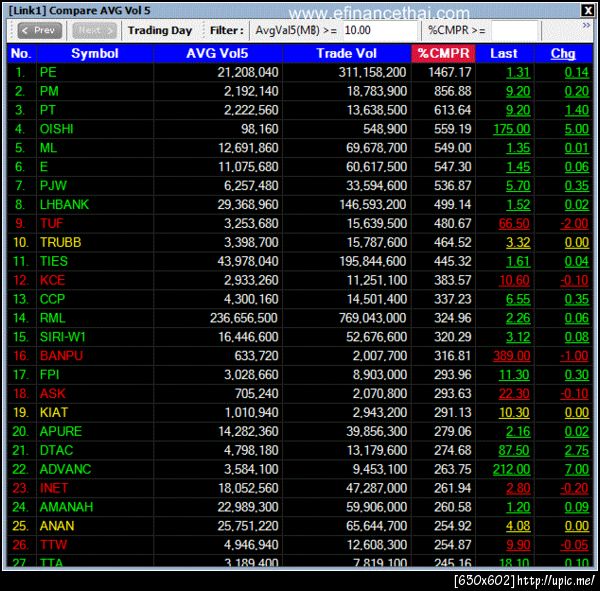Click last price 87.50 for DTAC
The height and width of the screenshot is (591, 600).
tap(514, 451)
